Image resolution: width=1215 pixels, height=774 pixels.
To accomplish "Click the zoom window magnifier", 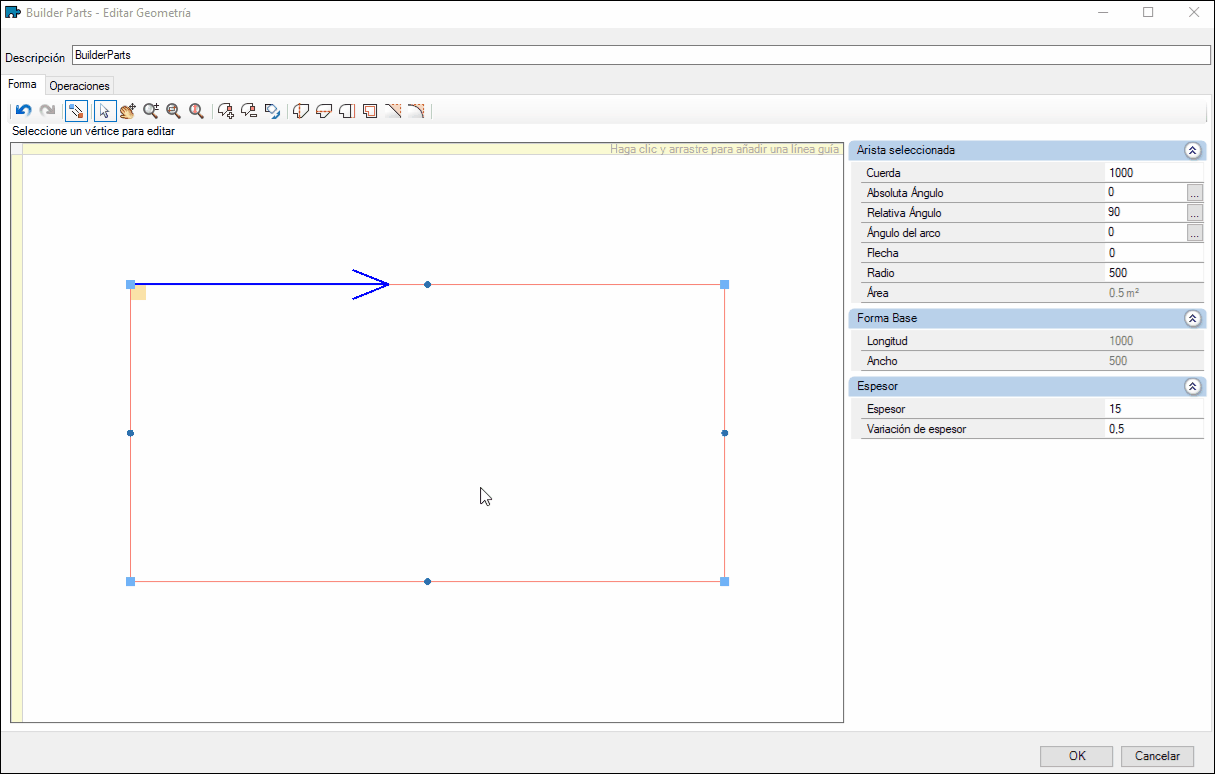I will (174, 111).
